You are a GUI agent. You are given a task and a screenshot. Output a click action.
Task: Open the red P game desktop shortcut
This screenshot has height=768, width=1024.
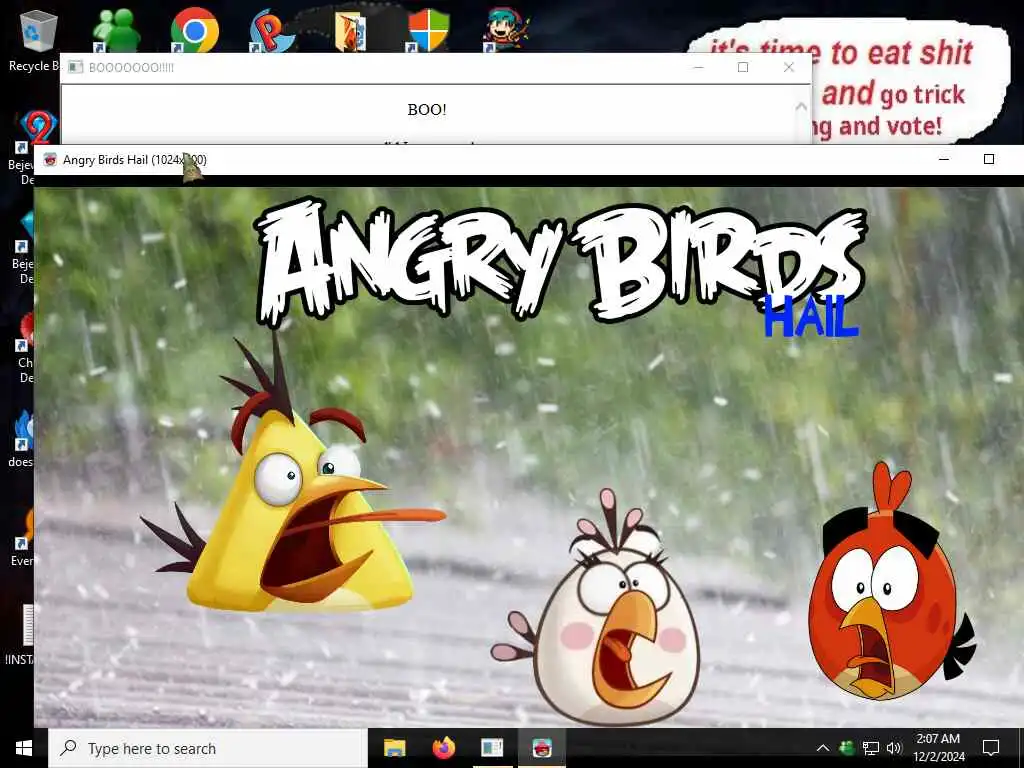272,31
